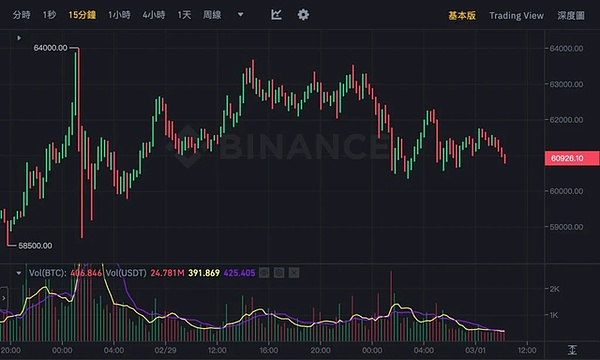Click the 406.846 BTC volume value
The width and height of the screenshot is (600, 360).
[x=86, y=273]
